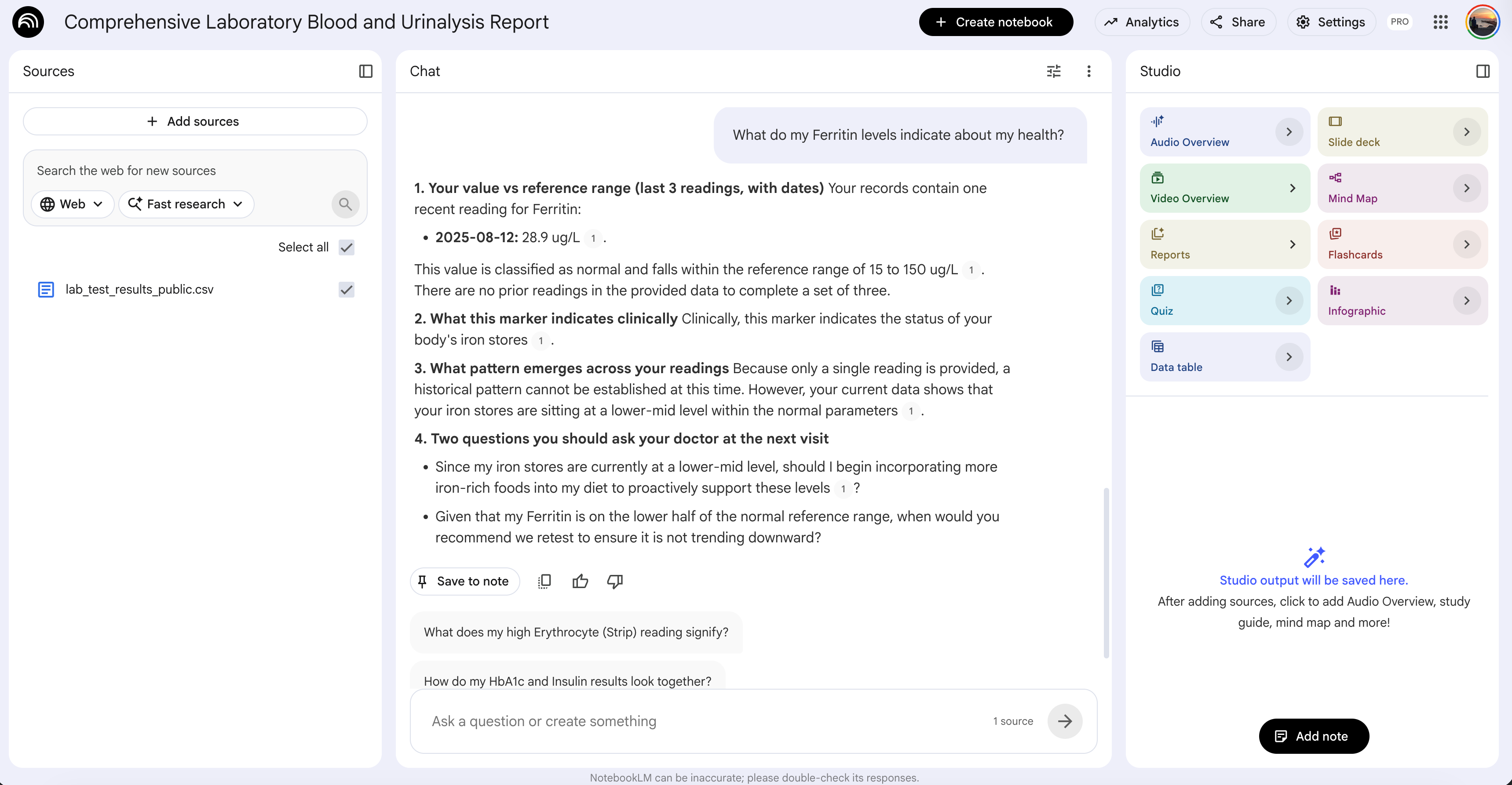The image size is (1512, 785).
Task: Generate a Mind Map in Studio
Action: (1402, 188)
